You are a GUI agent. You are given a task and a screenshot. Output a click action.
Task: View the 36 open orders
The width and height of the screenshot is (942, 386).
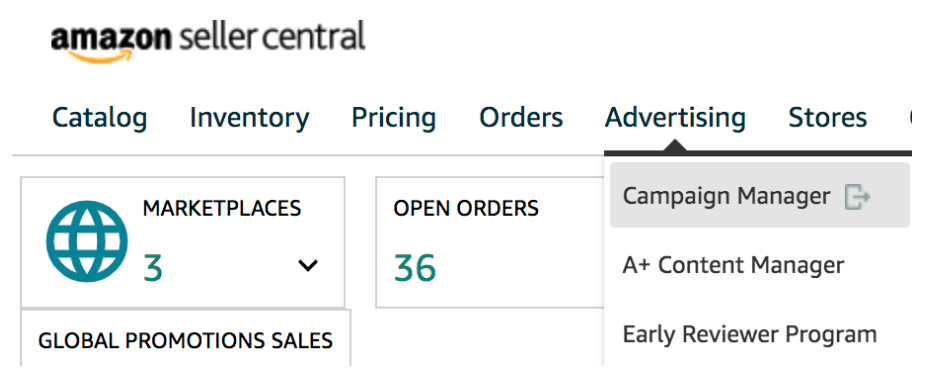(x=415, y=268)
